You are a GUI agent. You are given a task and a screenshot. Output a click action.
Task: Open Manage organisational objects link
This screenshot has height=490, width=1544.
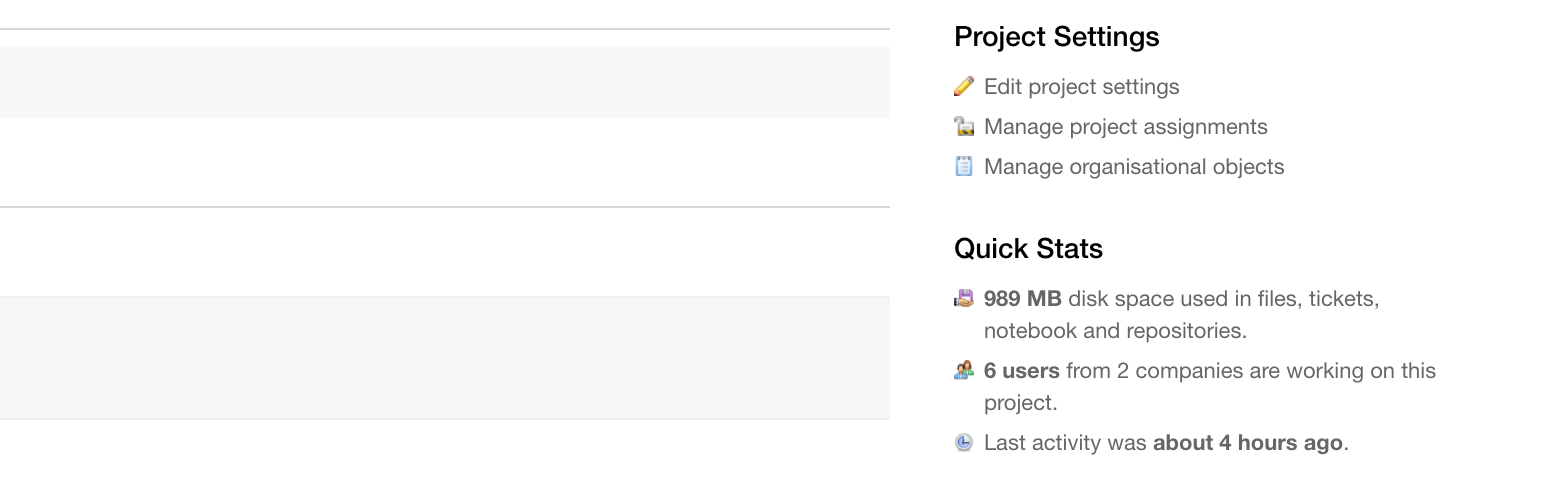coord(1134,167)
